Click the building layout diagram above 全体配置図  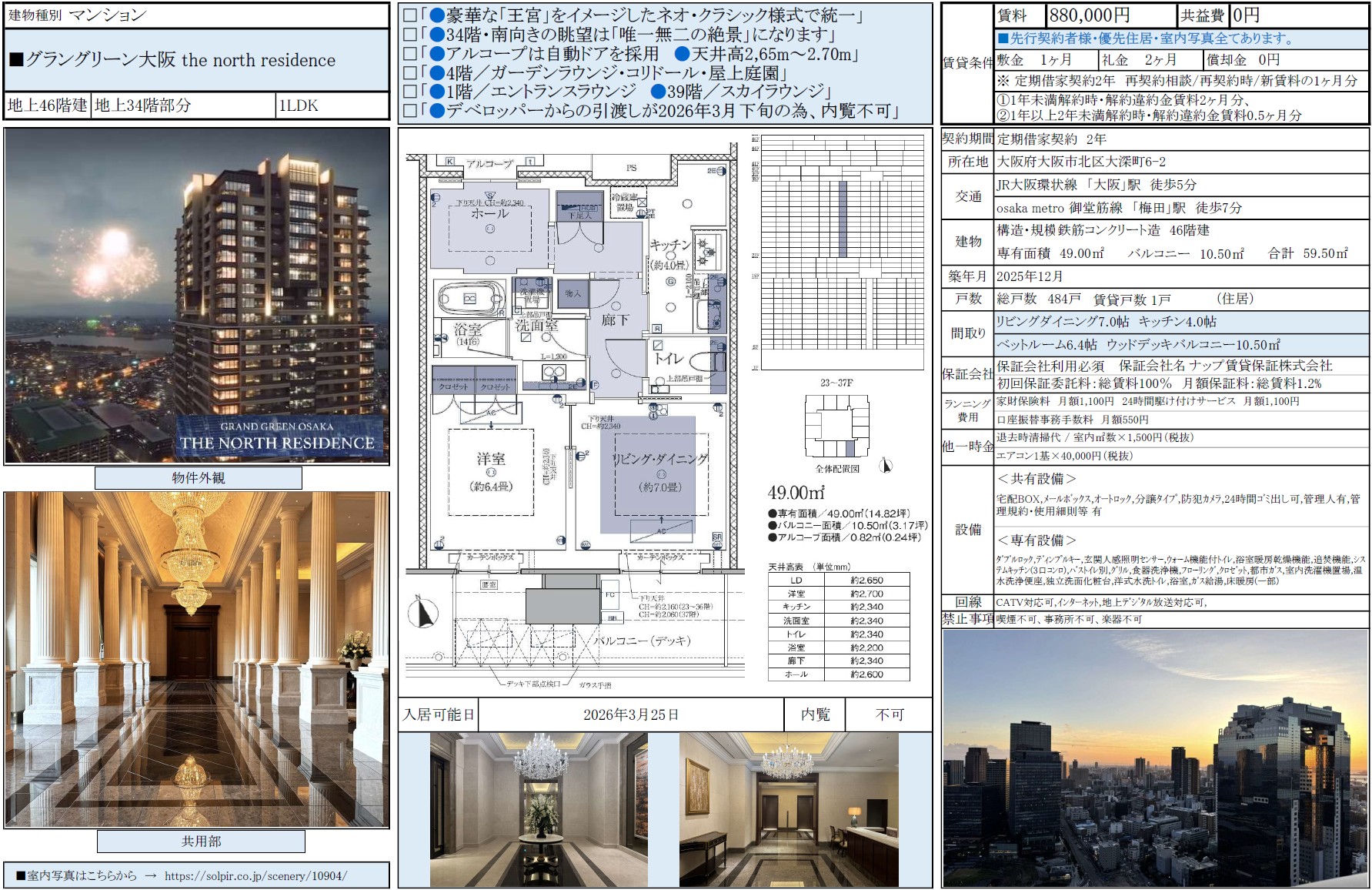(x=837, y=427)
